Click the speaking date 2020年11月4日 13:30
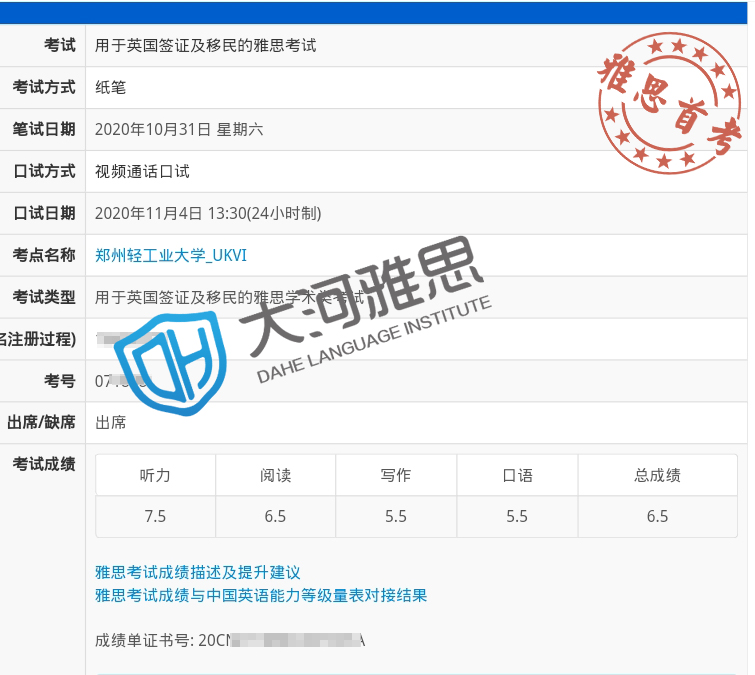755x675 pixels. pyautogui.click(x=208, y=213)
